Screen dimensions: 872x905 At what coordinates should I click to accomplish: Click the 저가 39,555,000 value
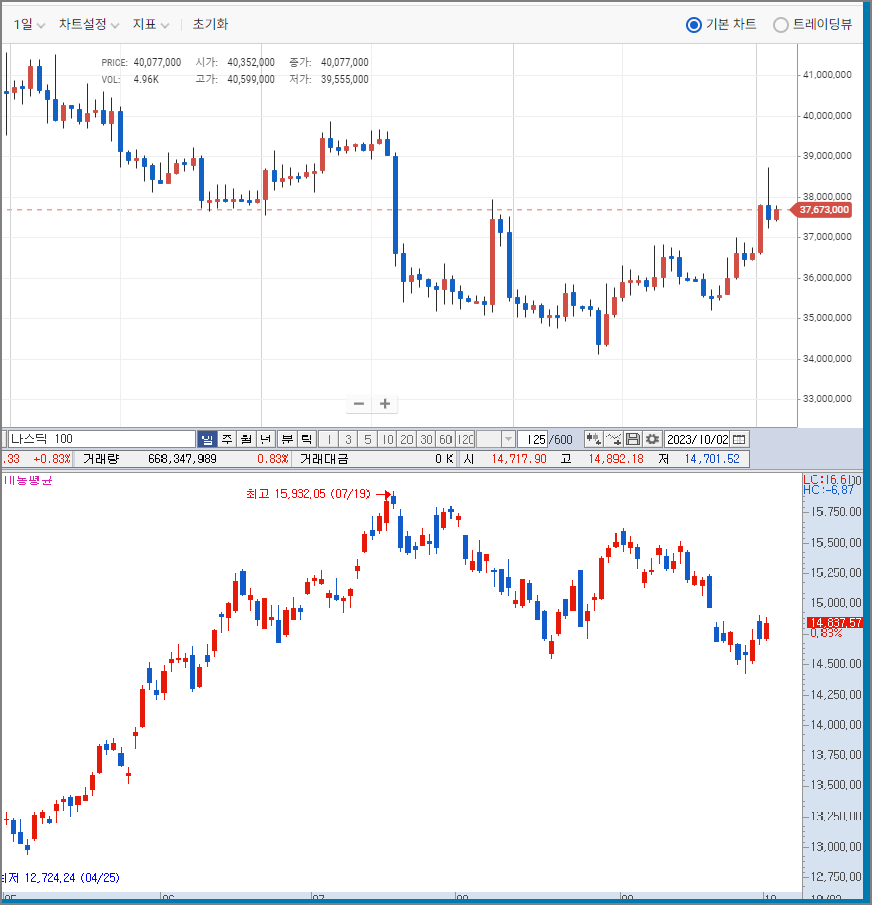(345, 79)
